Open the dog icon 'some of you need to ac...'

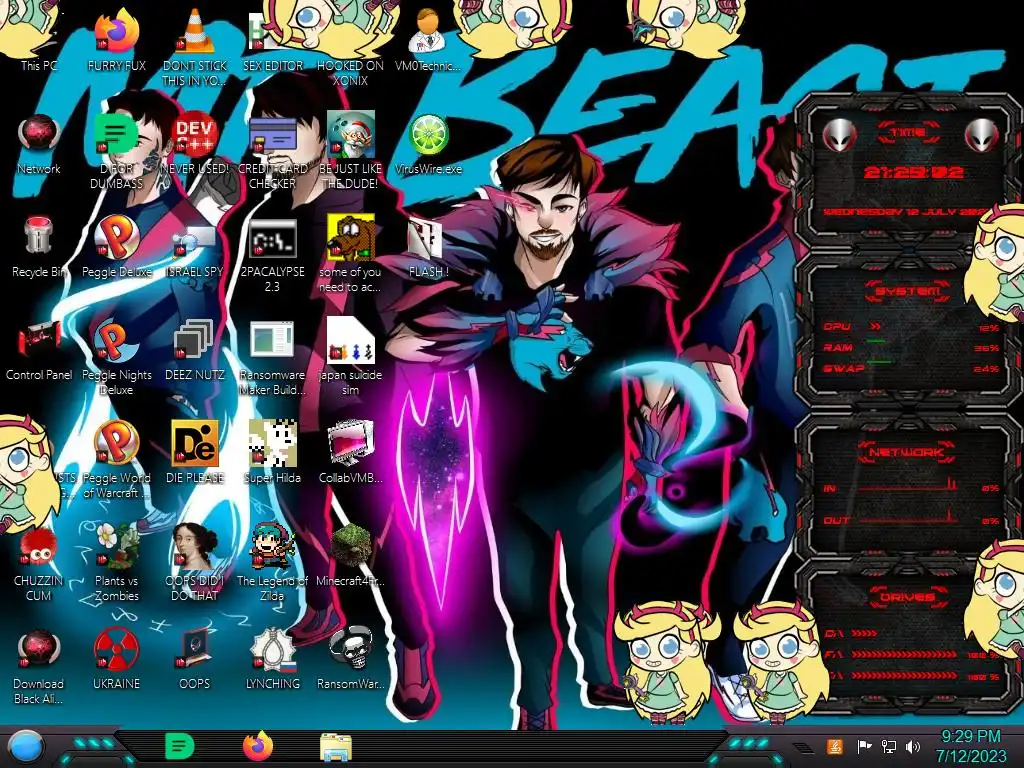click(x=350, y=253)
